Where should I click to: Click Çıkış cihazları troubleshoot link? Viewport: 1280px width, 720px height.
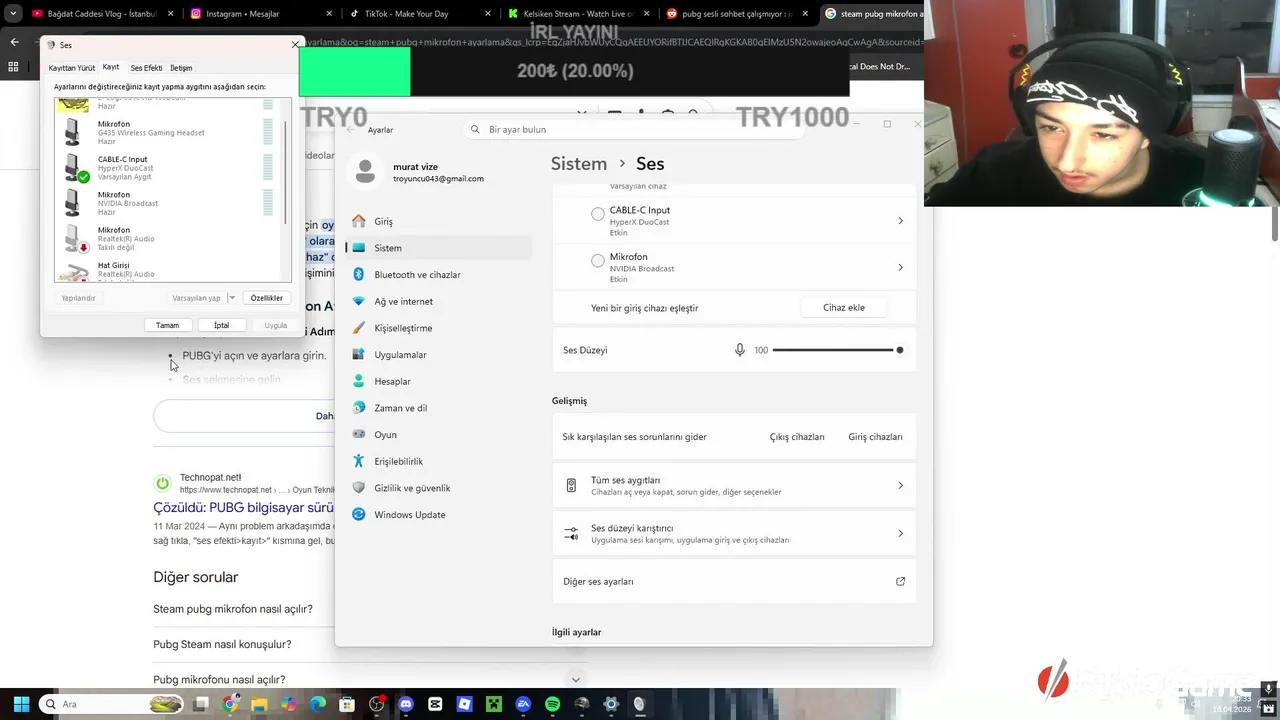(x=797, y=437)
